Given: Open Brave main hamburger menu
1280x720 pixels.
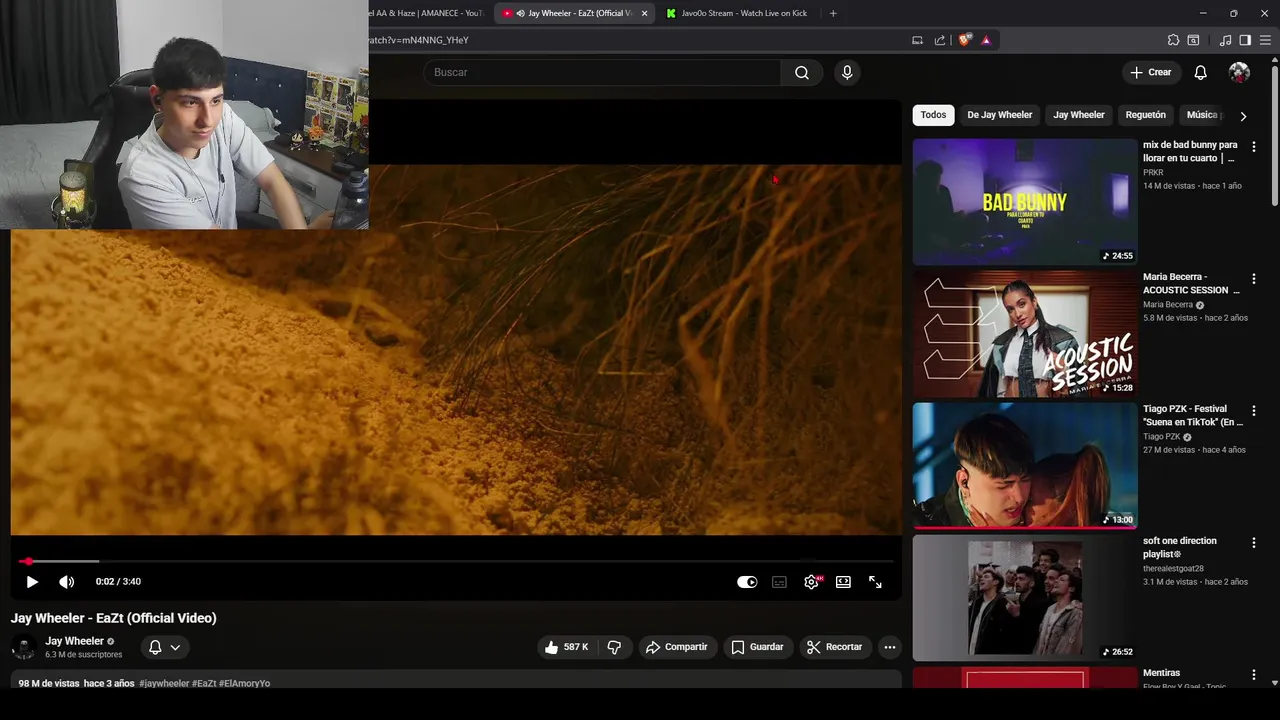Looking at the screenshot, I should click(x=1266, y=40).
